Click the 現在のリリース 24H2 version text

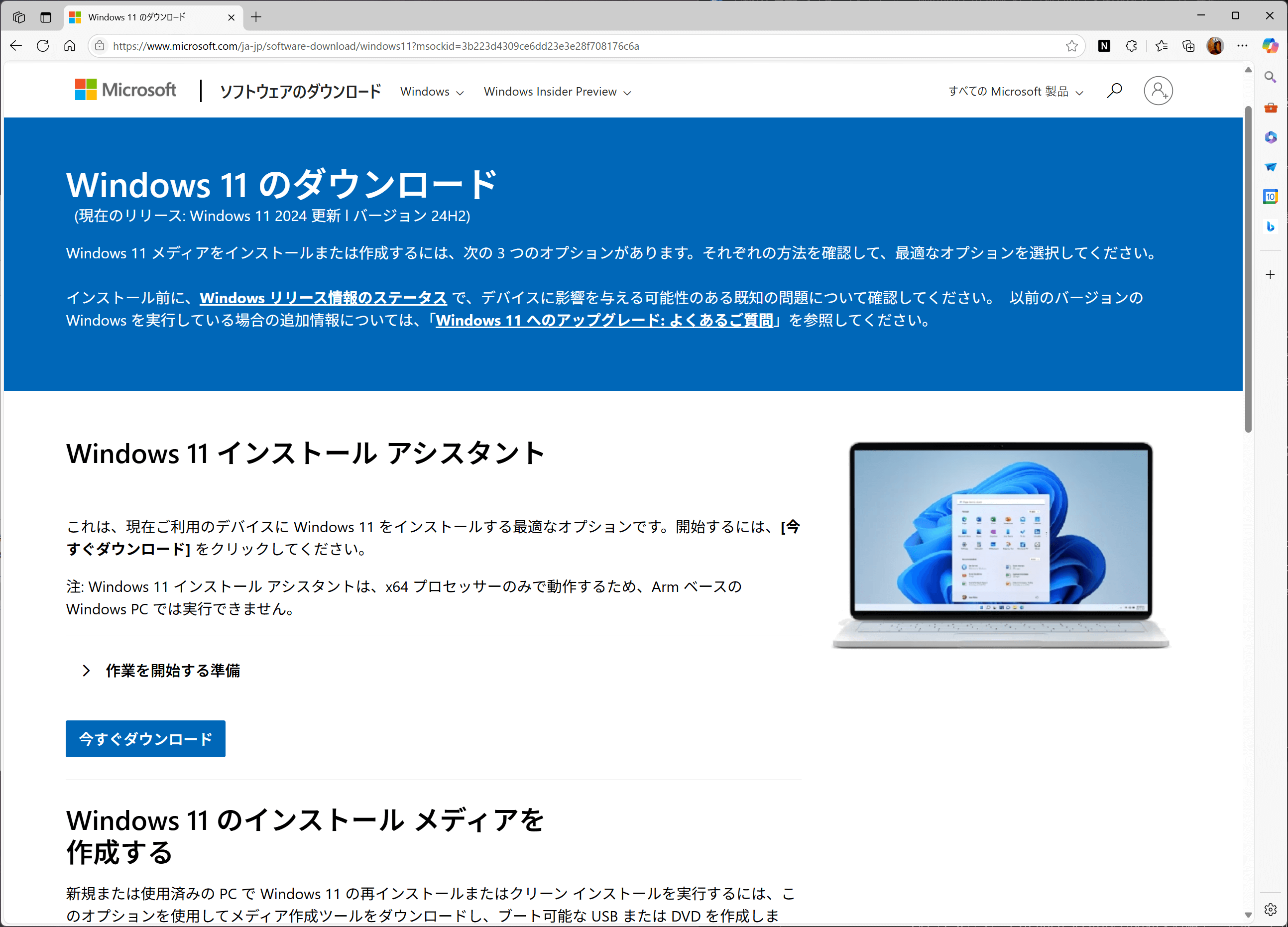272,216
